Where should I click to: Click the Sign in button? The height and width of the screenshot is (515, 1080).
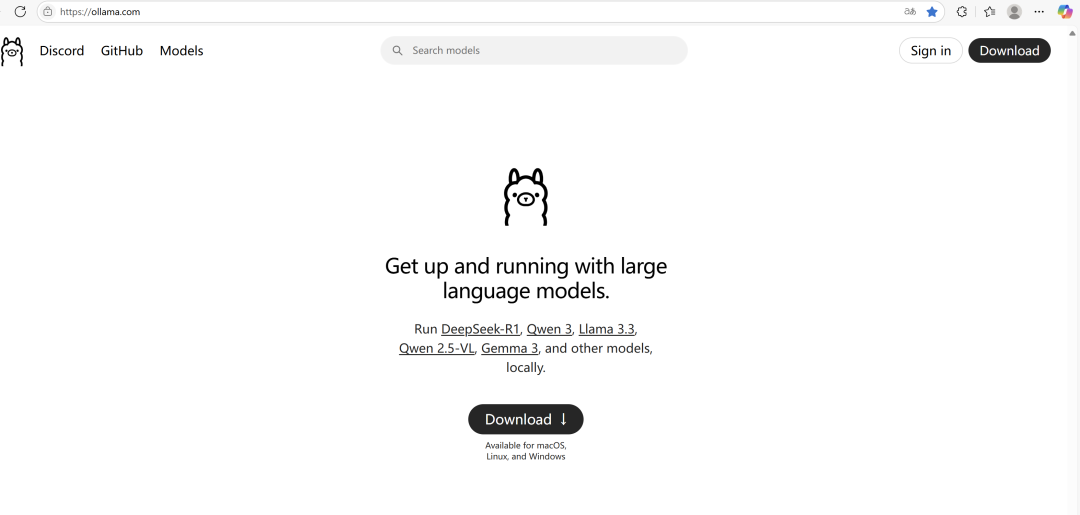tap(931, 50)
